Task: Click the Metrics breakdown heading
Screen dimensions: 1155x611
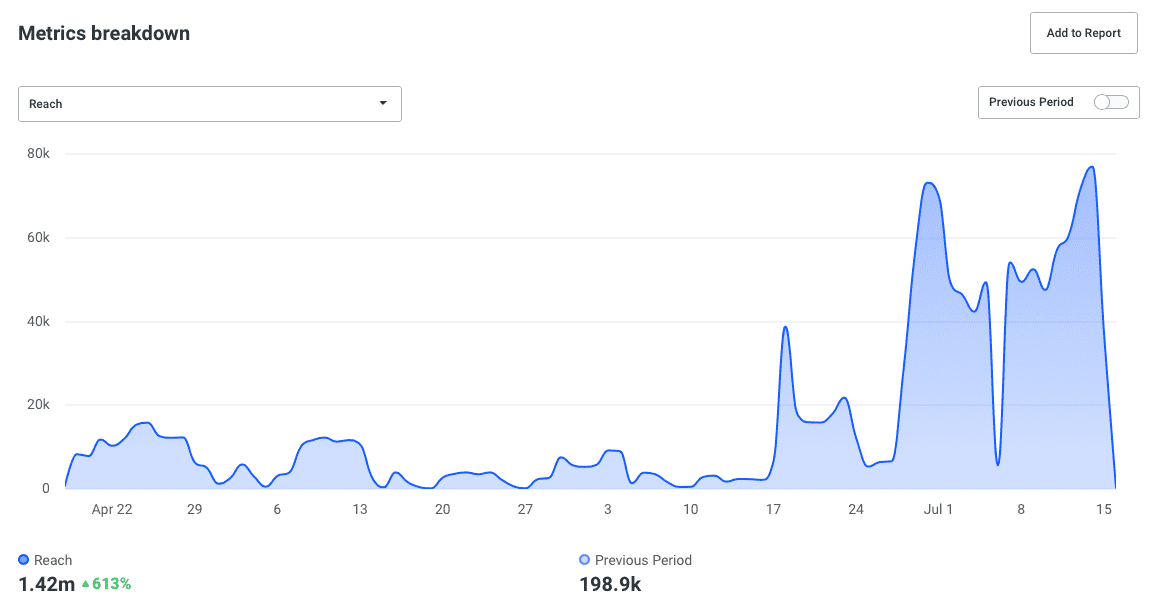Action: (103, 33)
